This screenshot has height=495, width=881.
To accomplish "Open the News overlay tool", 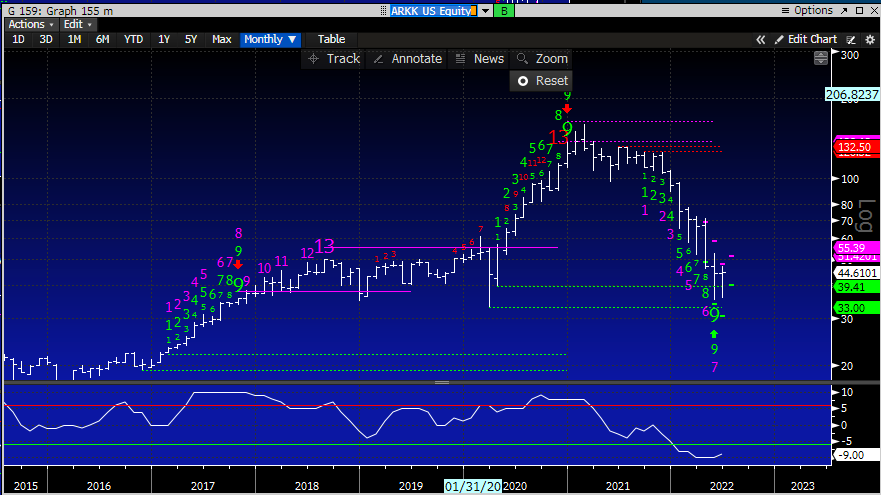I will [x=479, y=59].
